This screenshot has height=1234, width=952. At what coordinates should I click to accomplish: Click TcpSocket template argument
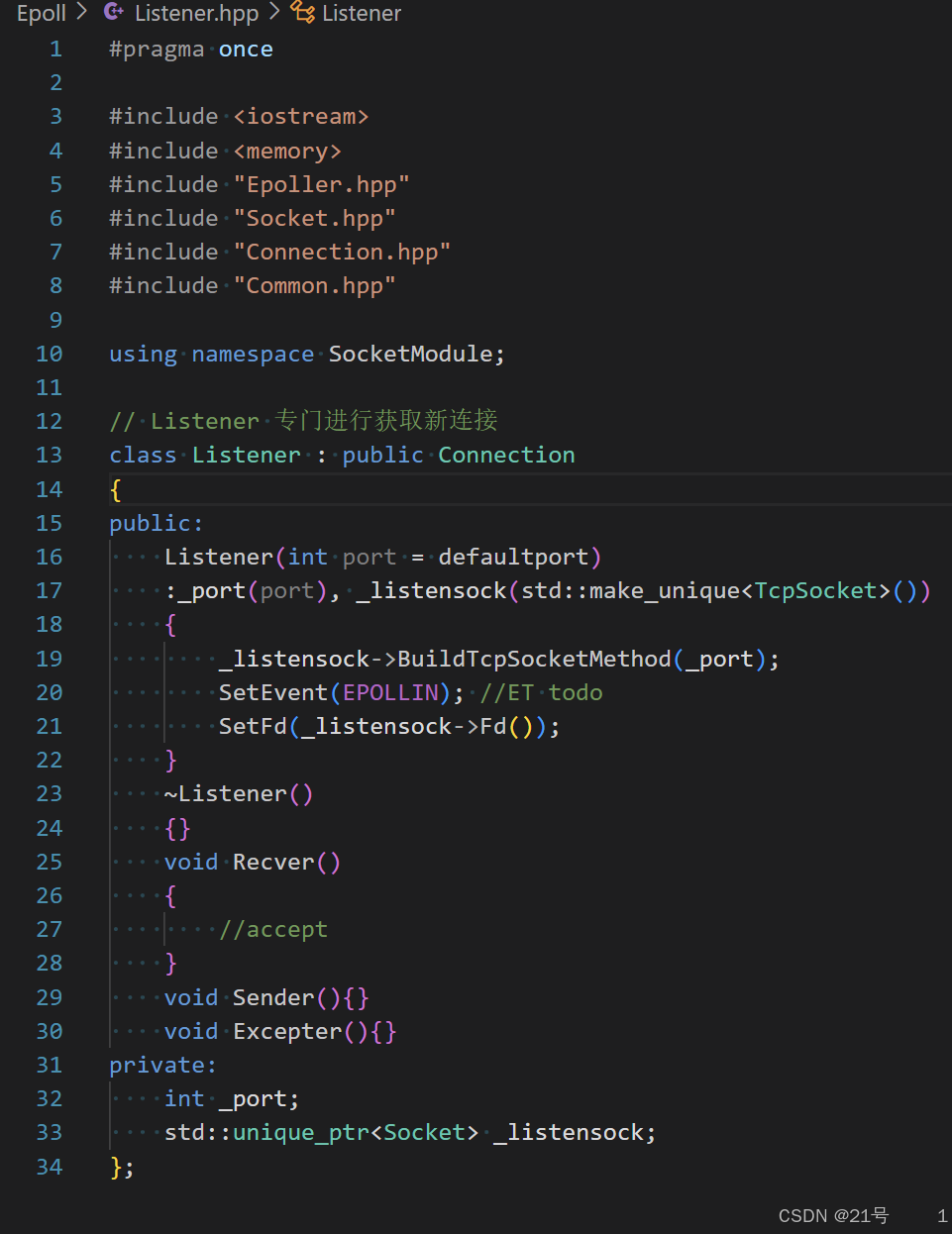click(x=815, y=590)
